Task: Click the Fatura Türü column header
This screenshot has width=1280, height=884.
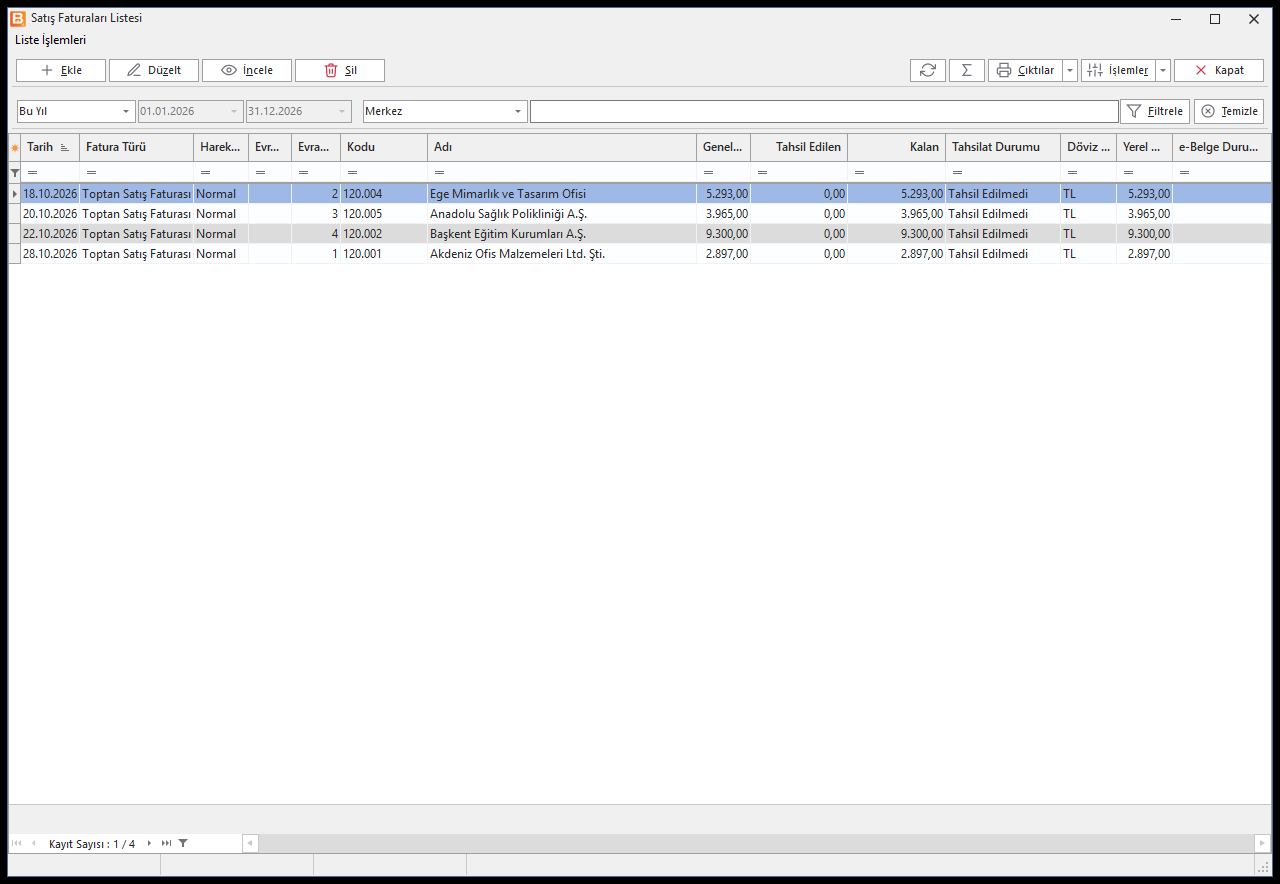Action: click(136, 147)
